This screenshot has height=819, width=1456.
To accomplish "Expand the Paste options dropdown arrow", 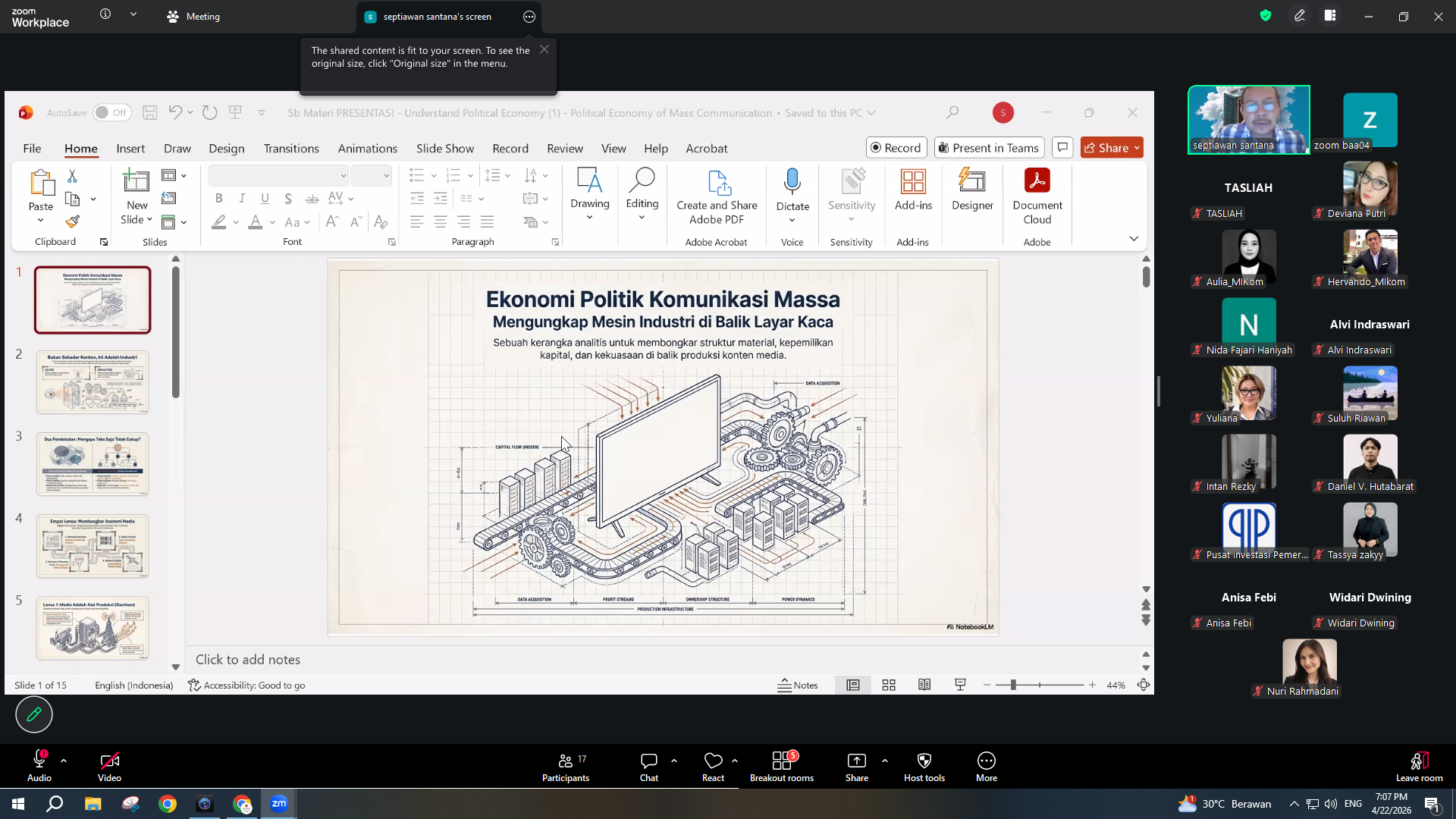I will coord(40,221).
